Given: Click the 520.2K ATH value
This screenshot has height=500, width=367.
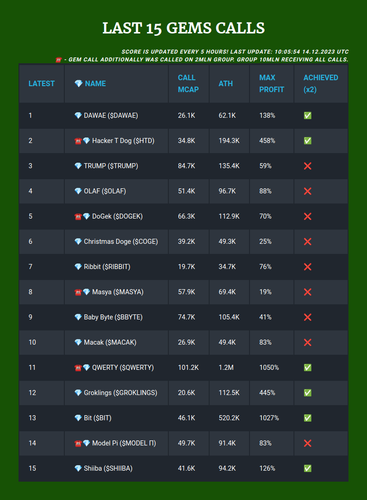Looking at the screenshot, I should coord(229,418).
